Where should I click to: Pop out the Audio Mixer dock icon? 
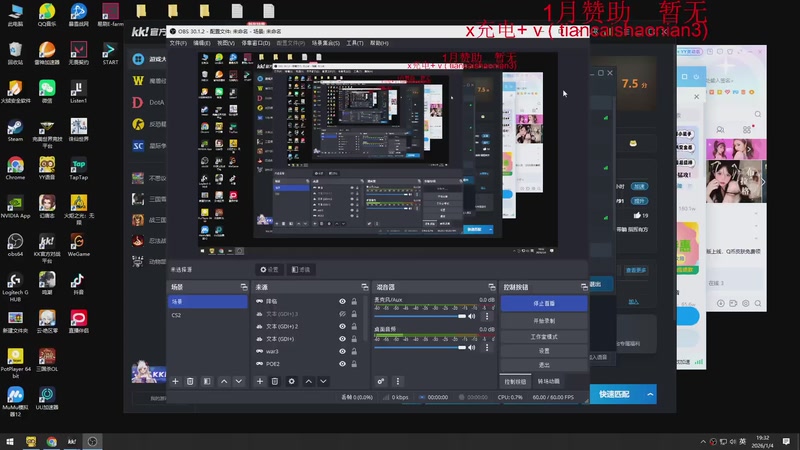[491, 287]
